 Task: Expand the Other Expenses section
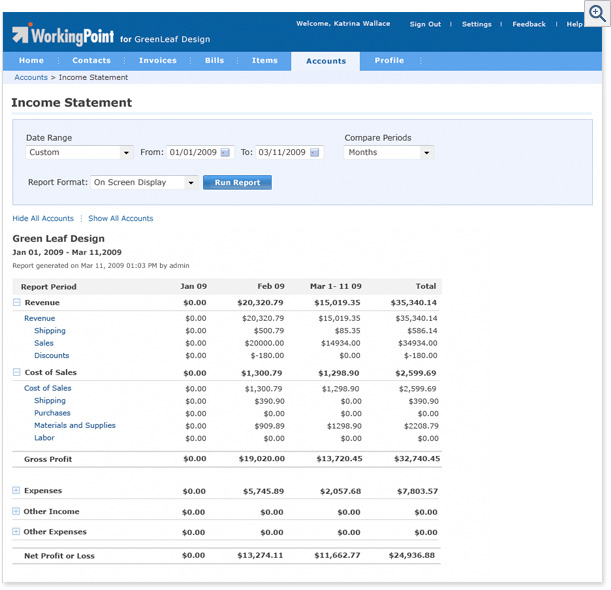16,532
